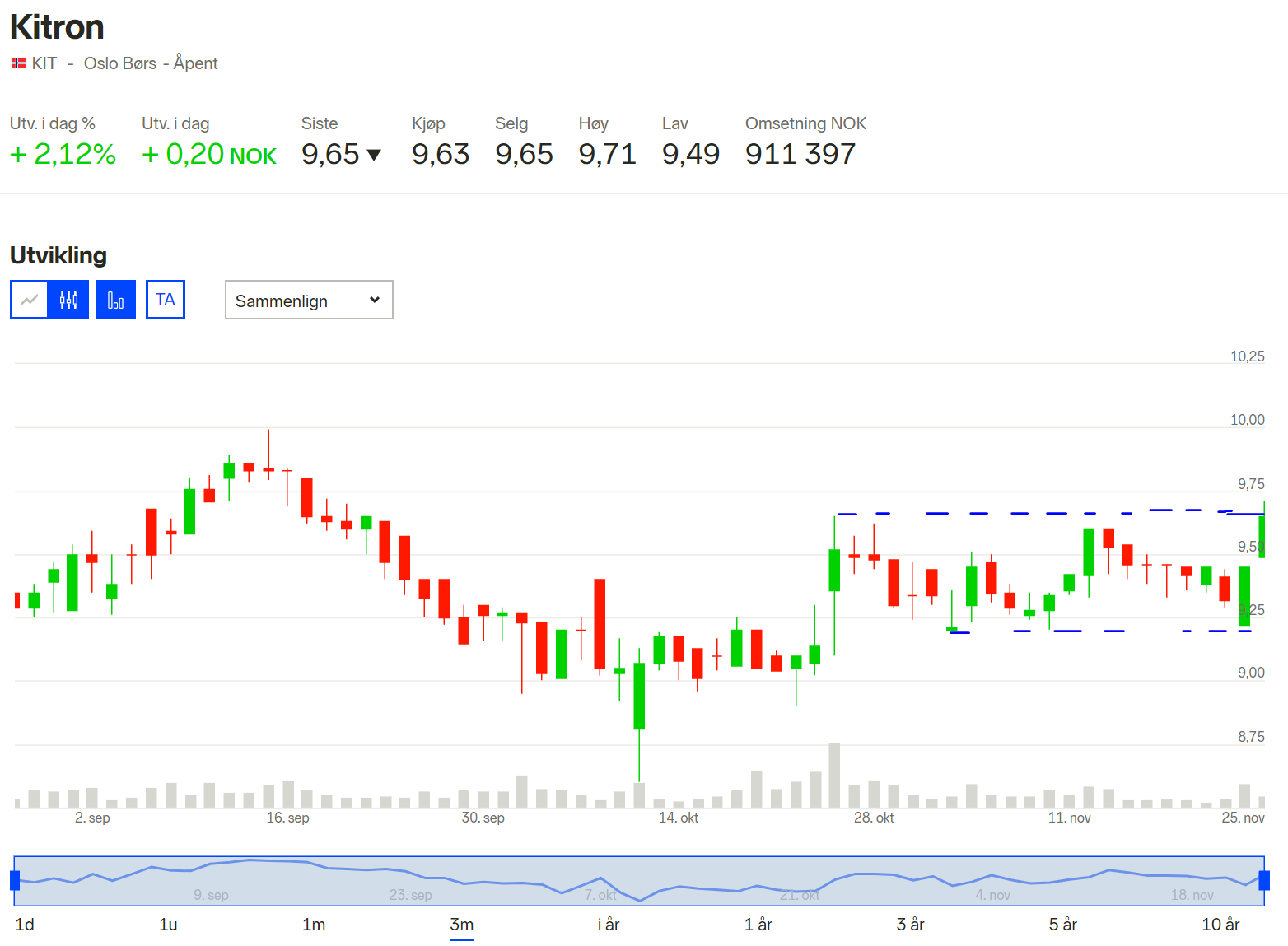Select the 3 år time range
The width and height of the screenshot is (1288, 946).
pos(910,925)
